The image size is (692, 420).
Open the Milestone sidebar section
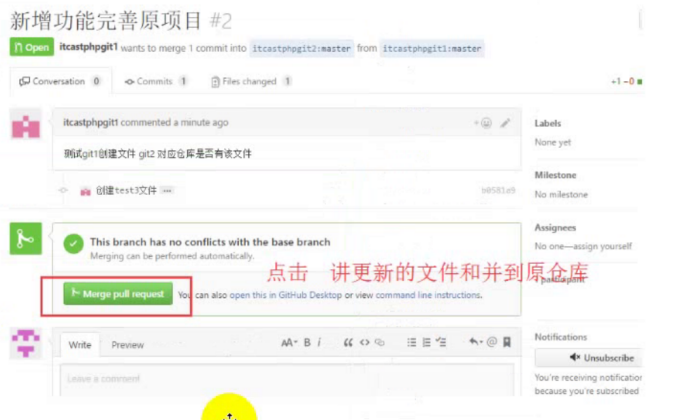coord(555,175)
